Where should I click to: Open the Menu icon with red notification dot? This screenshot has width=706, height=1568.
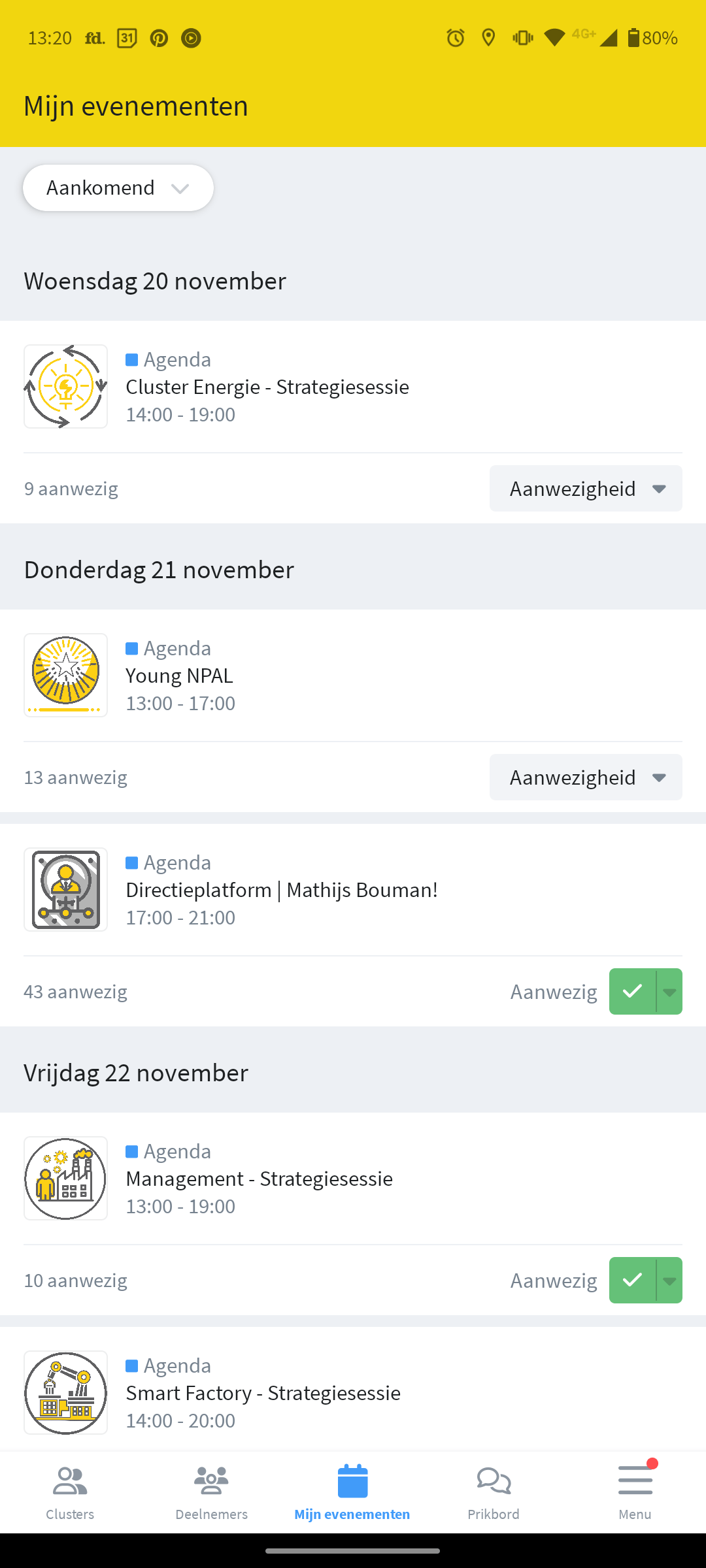(x=635, y=1482)
